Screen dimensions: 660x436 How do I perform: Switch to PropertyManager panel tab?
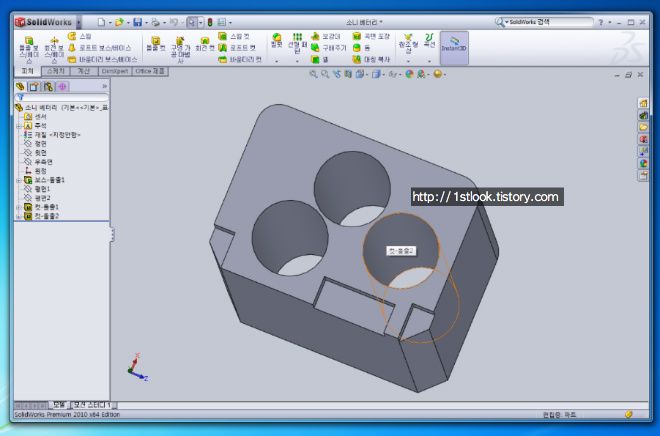[34, 87]
